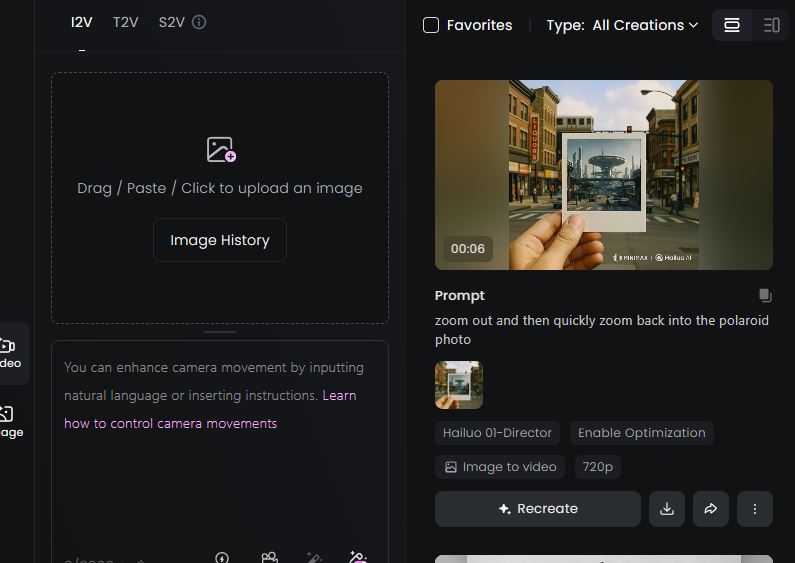Click the S2V info icon
Screen dimensions: 795x563
199,22
